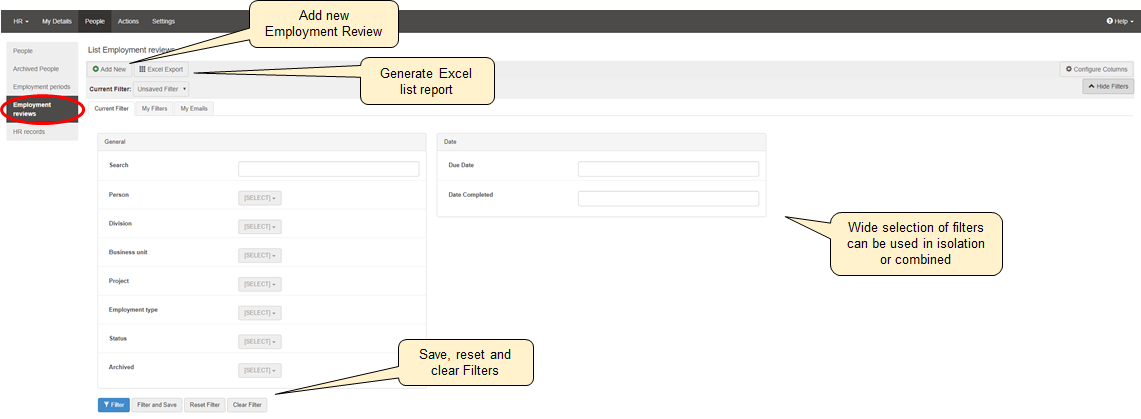Open the Employment type select dropdown

260,313
